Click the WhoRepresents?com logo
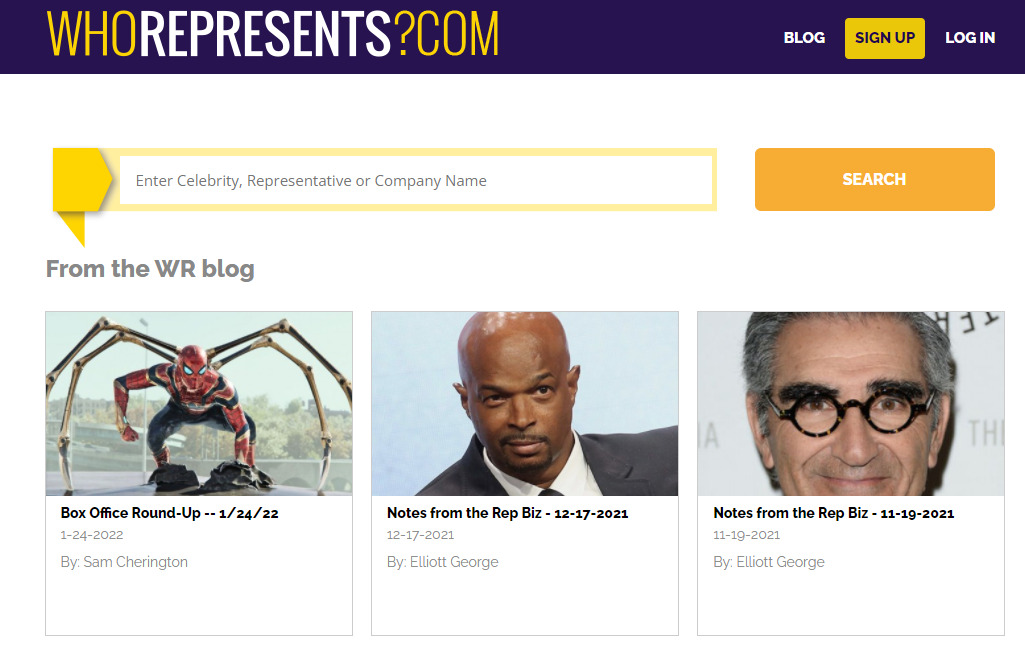This screenshot has height=649, width=1025. click(272, 35)
